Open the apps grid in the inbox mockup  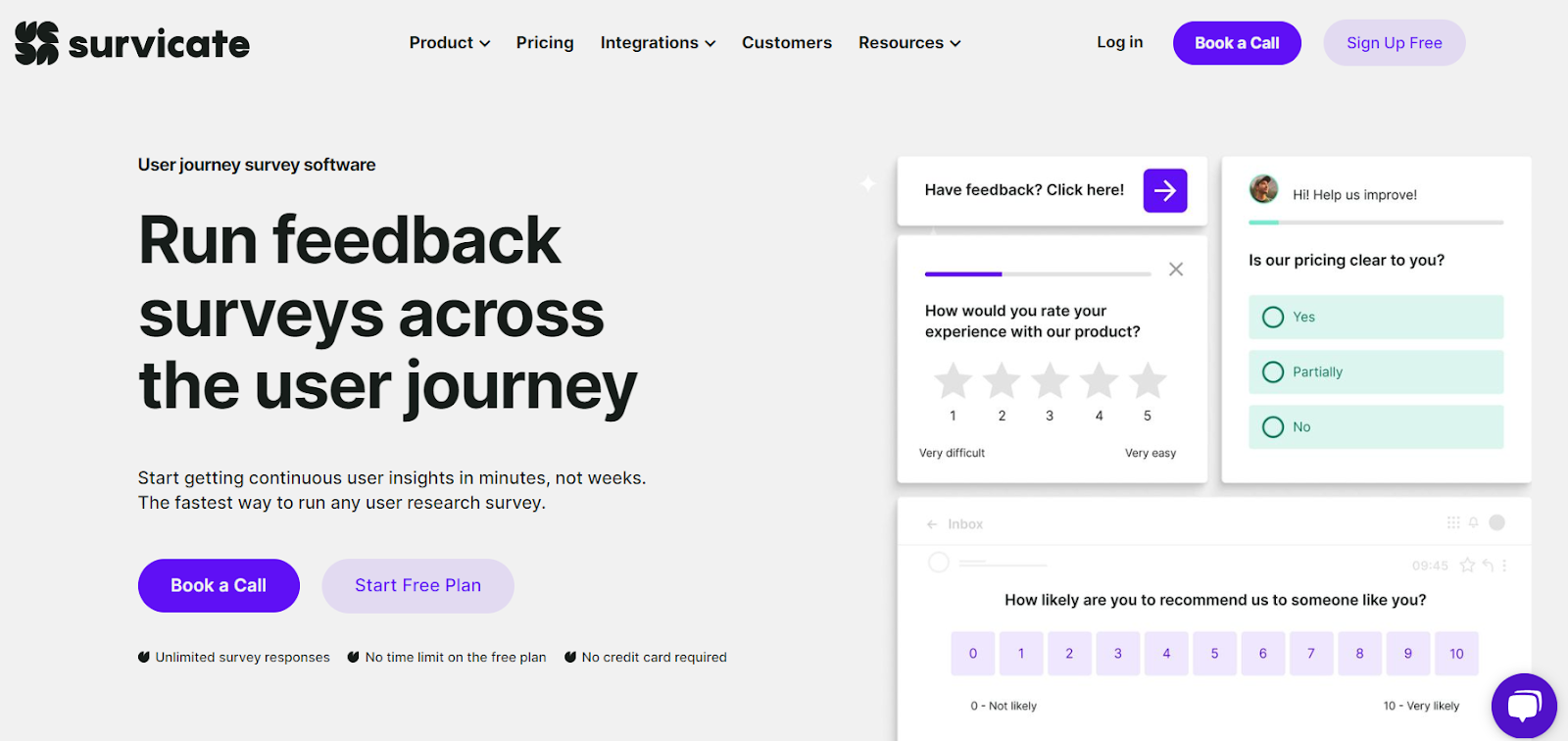click(1453, 522)
